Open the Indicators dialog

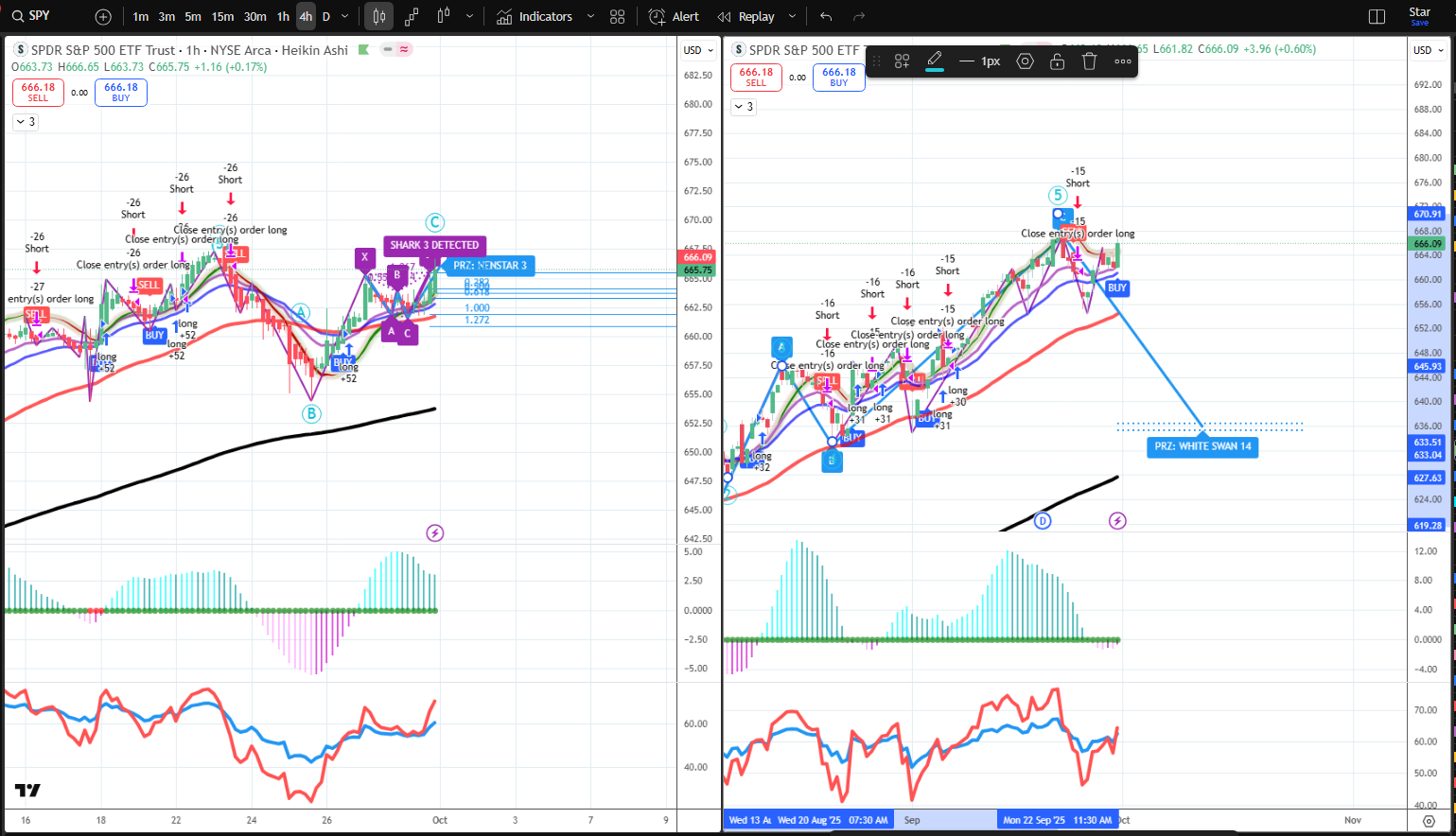tap(535, 17)
